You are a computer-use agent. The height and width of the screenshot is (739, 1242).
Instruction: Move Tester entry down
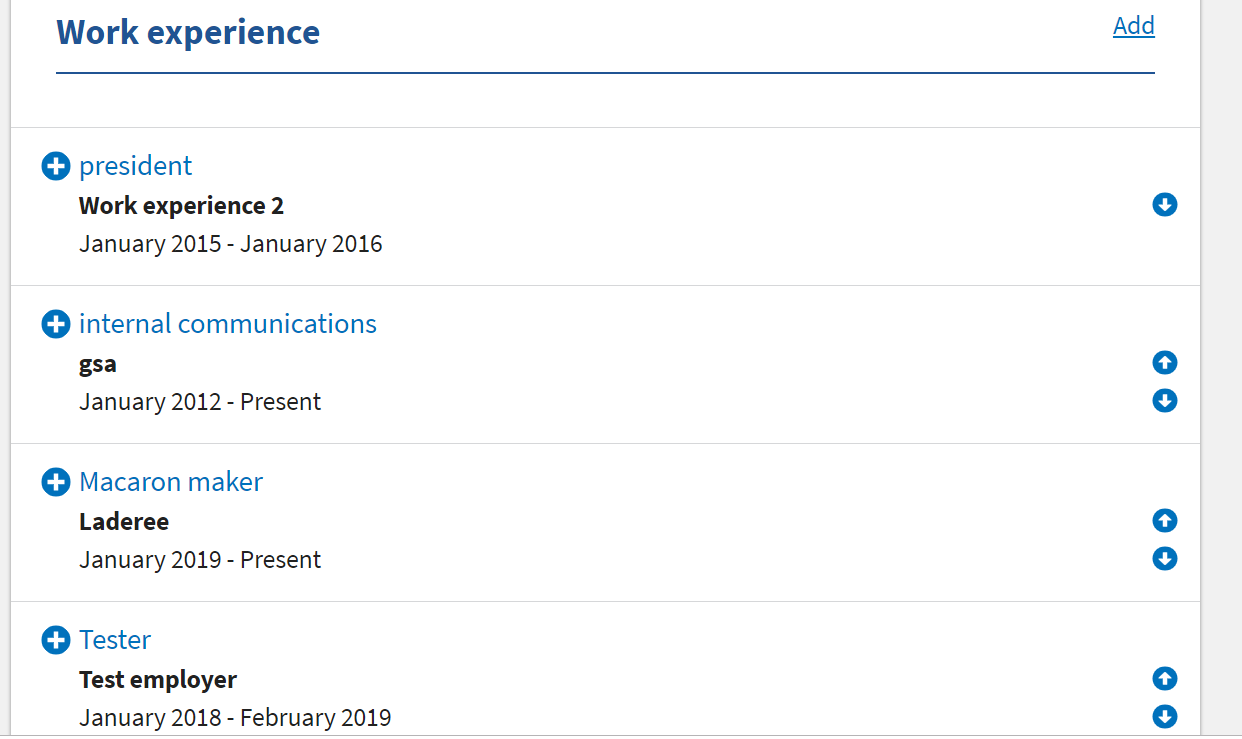[1164, 717]
